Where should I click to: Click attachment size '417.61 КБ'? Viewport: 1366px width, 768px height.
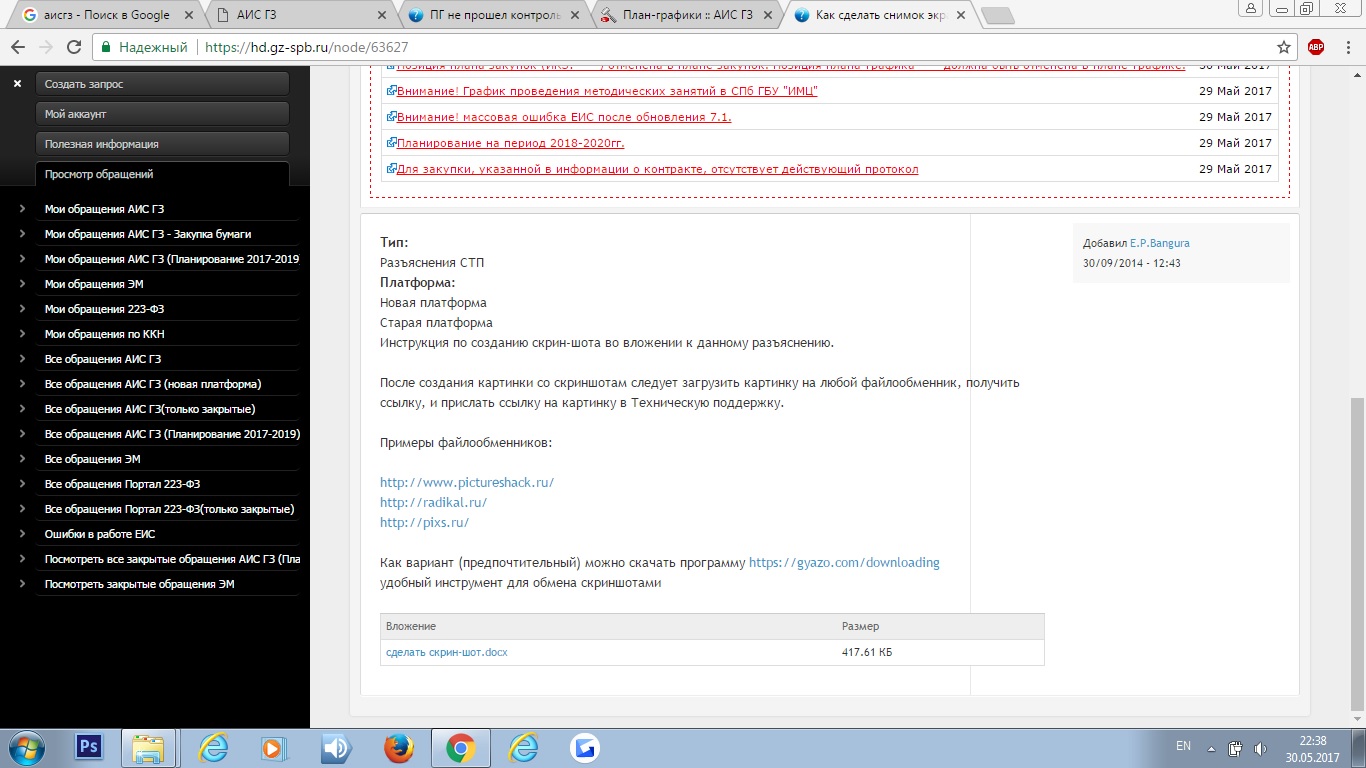click(867, 652)
